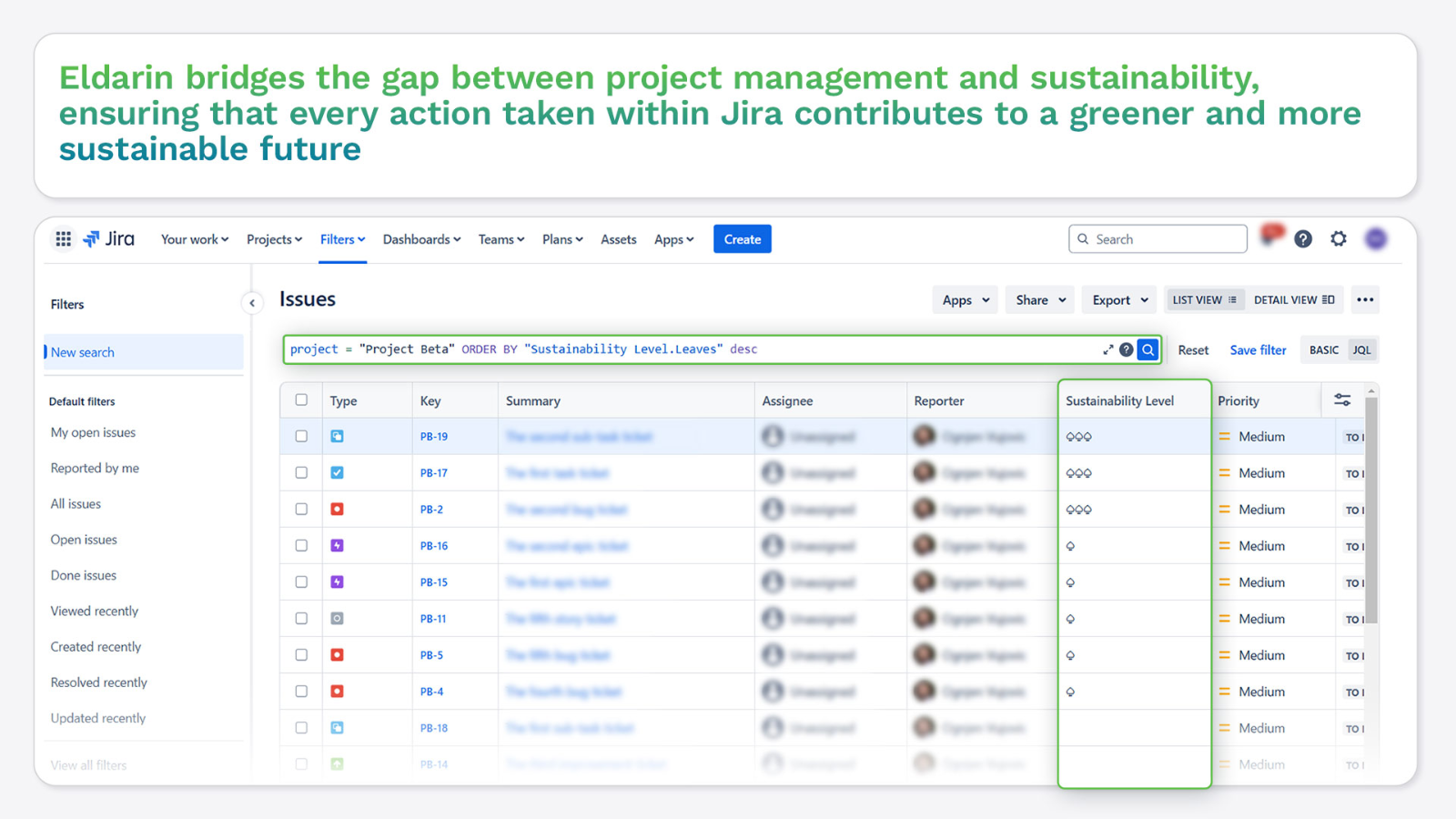Run the JQL search magnifier button

pyautogui.click(x=1148, y=349)
